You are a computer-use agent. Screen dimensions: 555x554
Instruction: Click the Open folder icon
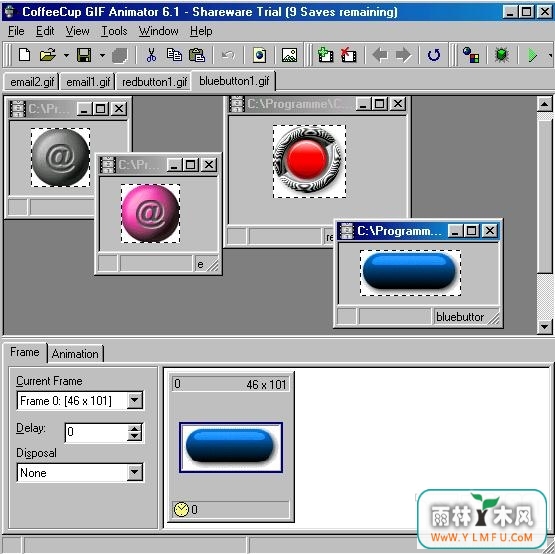click(48, 55)
